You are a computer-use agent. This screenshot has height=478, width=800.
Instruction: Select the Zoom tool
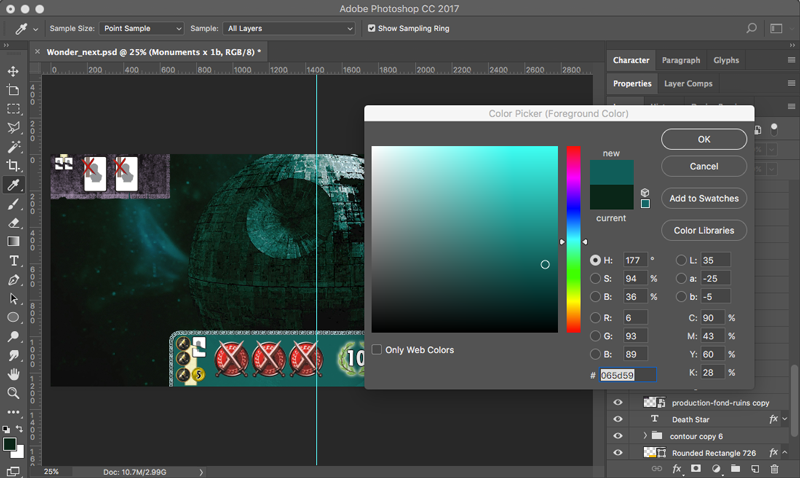13,393
